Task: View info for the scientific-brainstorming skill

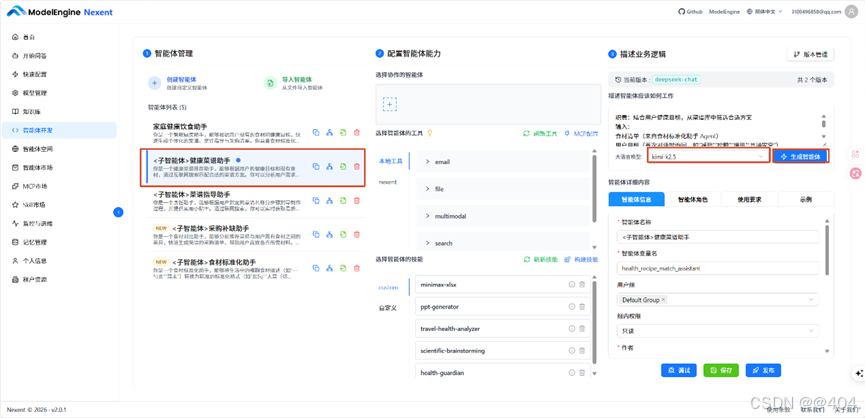Action: click(572, 351)
